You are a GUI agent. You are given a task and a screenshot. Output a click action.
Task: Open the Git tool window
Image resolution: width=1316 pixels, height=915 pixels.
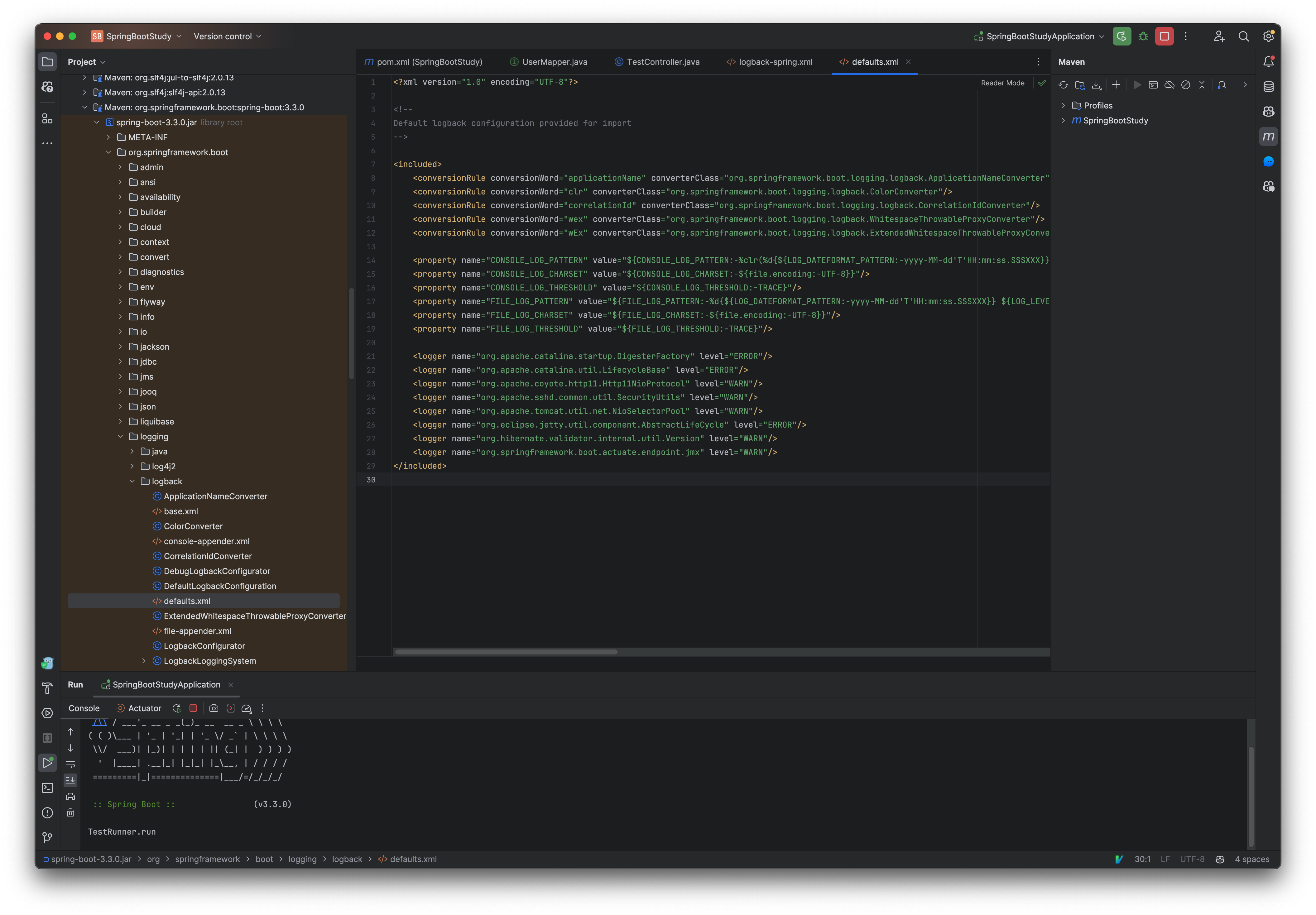point(47,837)
